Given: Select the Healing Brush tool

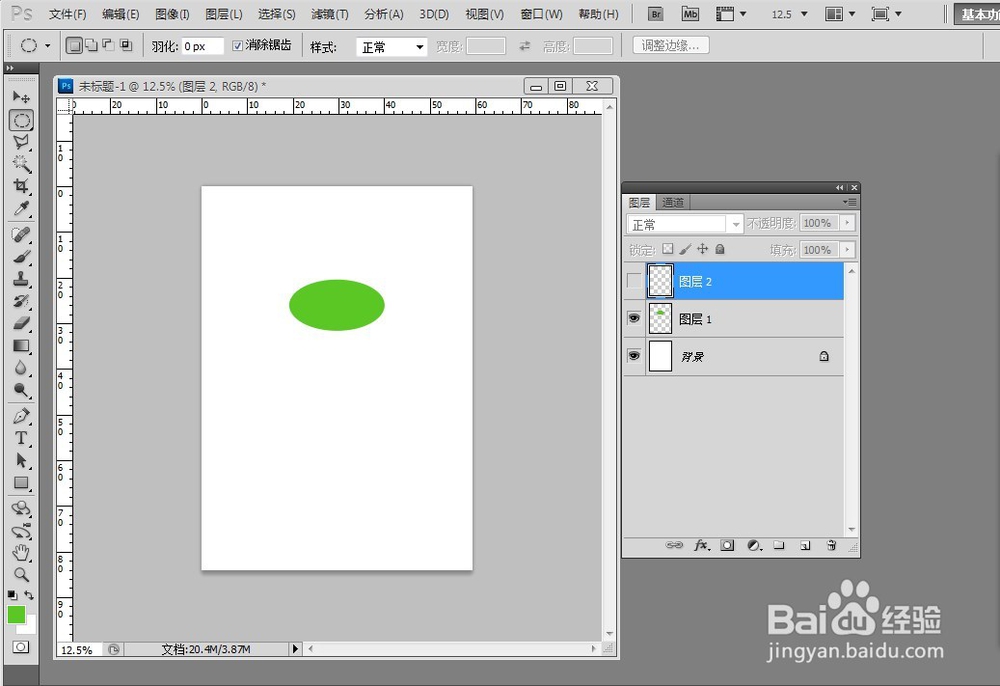Looking at the screenshot, I should click(x=21, y=235).
